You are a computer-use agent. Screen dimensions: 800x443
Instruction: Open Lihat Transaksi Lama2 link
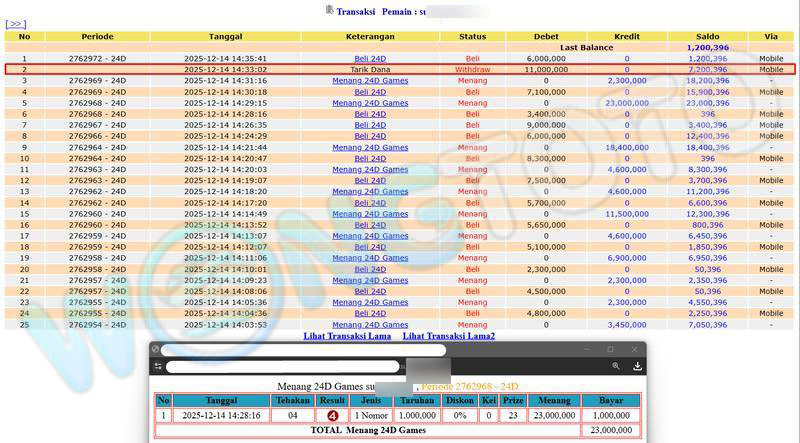pos(448,336)
